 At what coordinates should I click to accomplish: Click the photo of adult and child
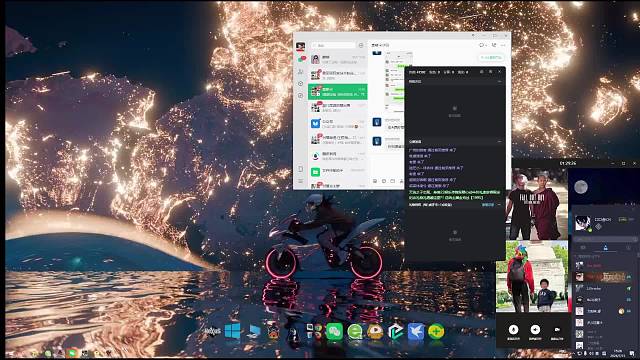click(532, 276)
